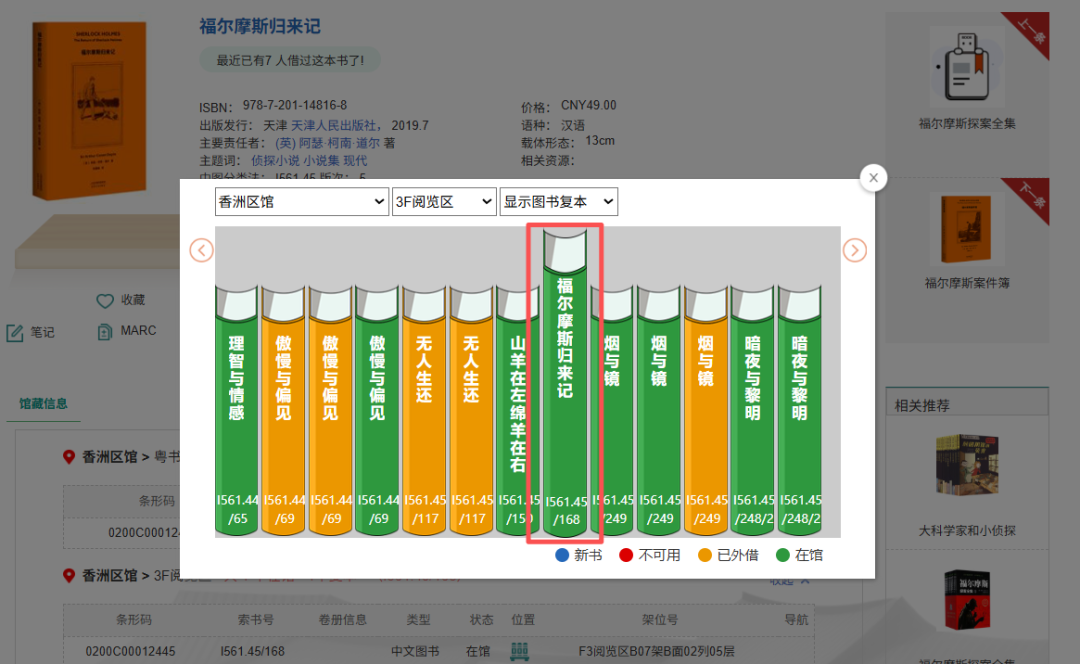Click the 最近已有7人借过这本书了 badge
Viewport: 1080px width, 664px height.
click(x=290, y=61)
